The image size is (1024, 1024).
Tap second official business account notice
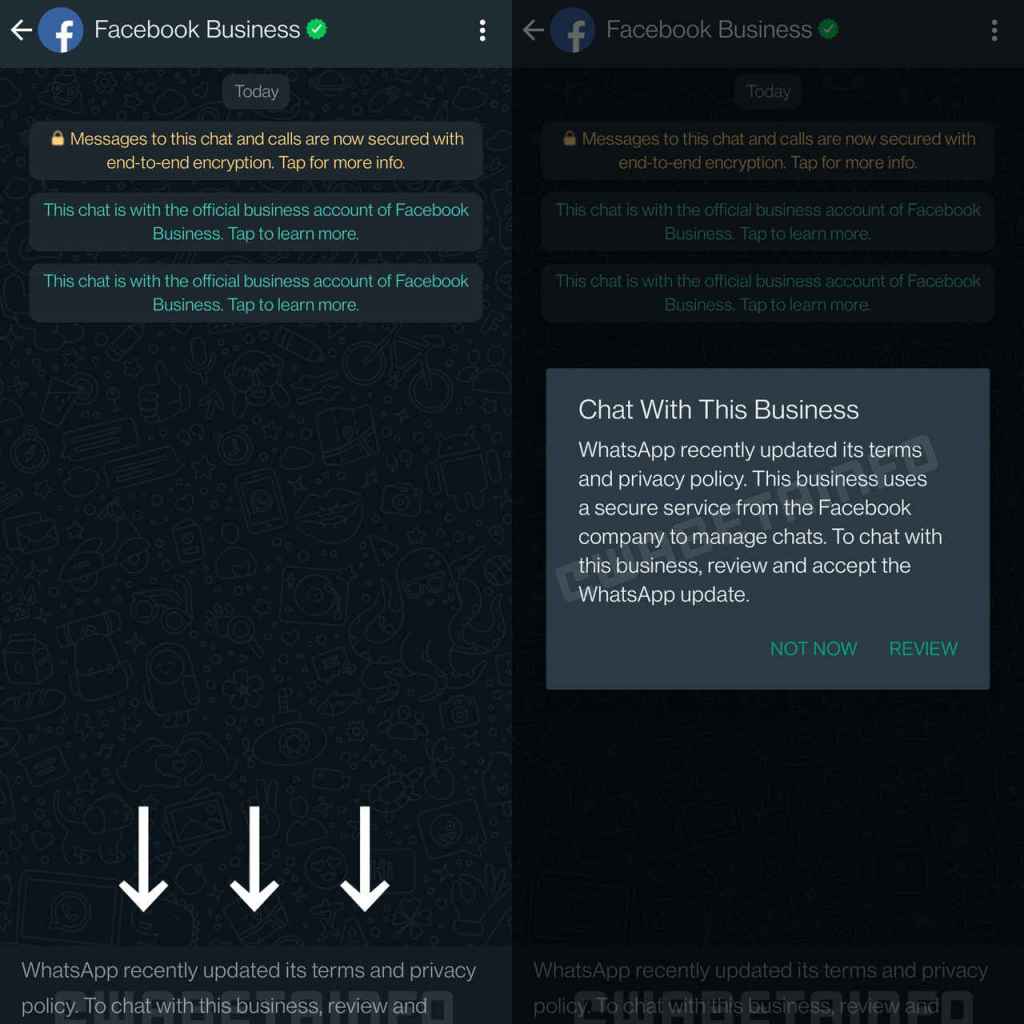(256, 293)
